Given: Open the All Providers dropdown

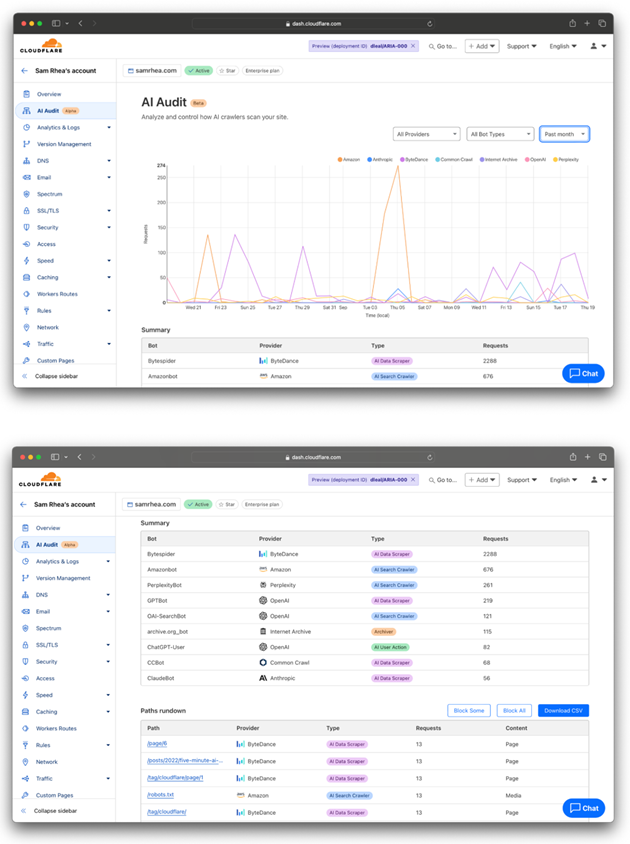Looking at the screenshot, I should [x=427, y=134].
